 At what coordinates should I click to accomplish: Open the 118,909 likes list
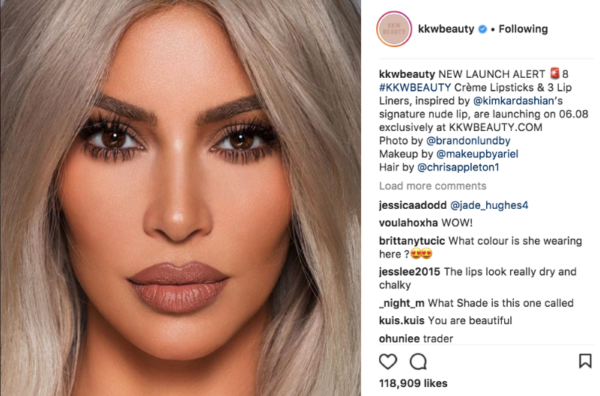pyautogui.click(x=413, y=383)
